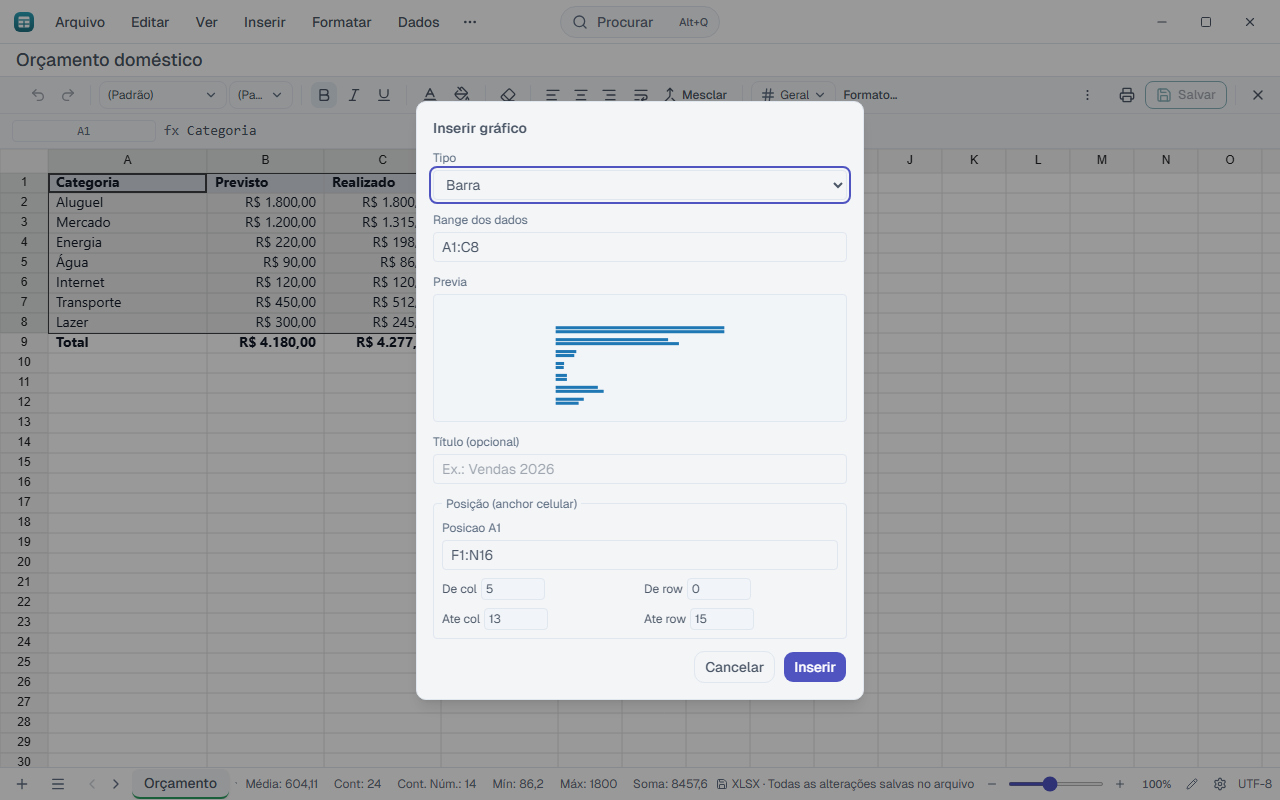The width and height of the screenshot is (1280, 800).
Task: Open the Editar menu
Action: (x=150, y=22)
